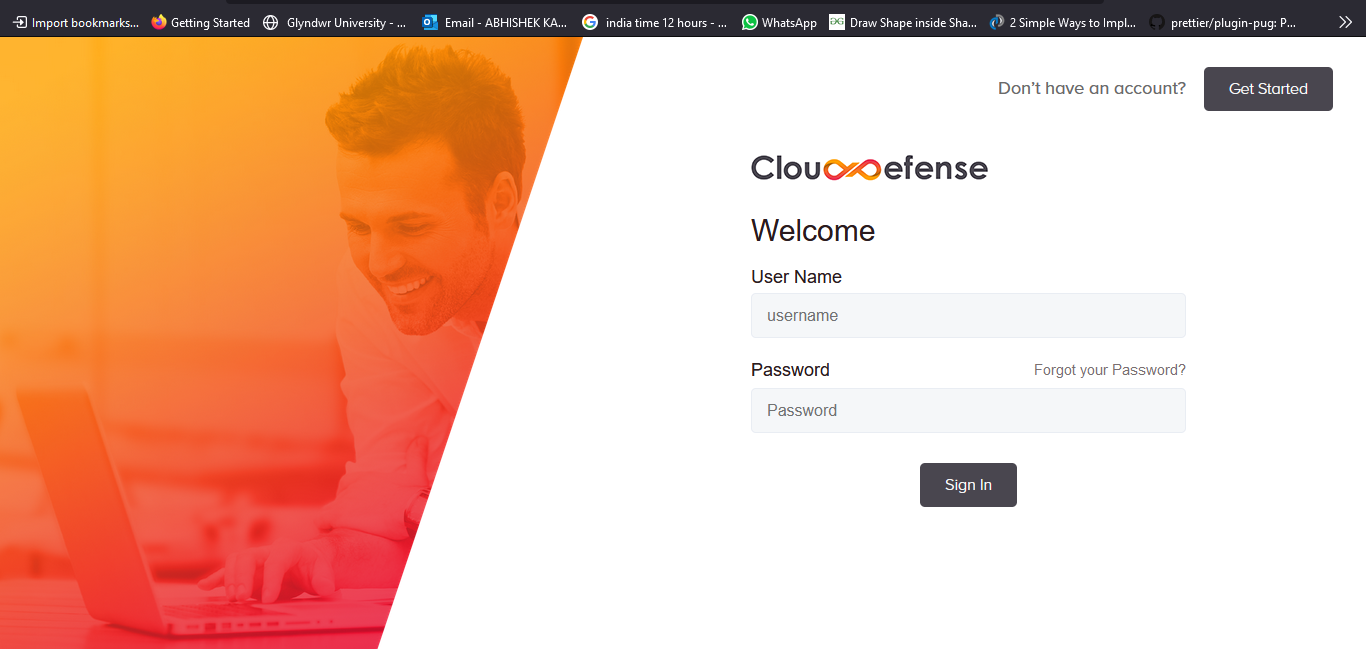The height and width of the screenshot is (649, 1366).
Task: Click the Excel icon on Draw Shape bookmark
Action: coord(836,21)
